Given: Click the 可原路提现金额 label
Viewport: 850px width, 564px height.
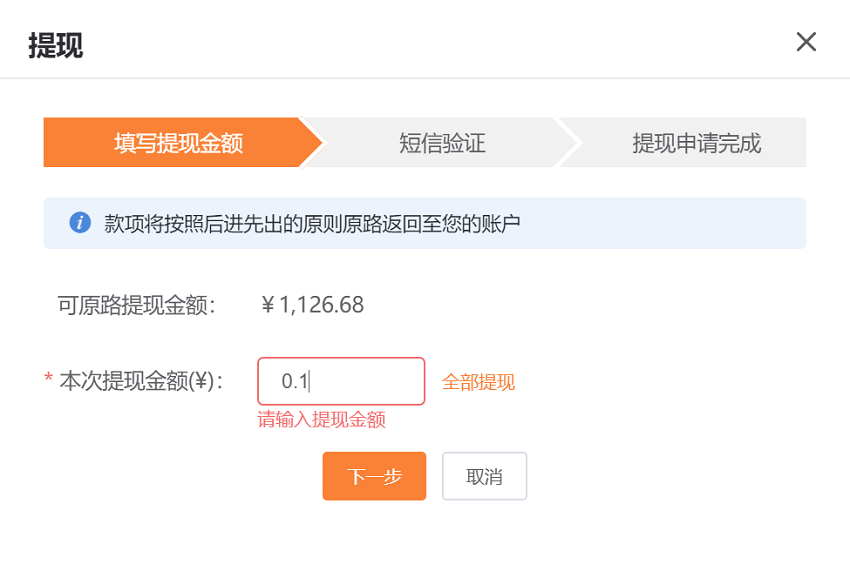Looking at the screenshot, I should (137, 305).
